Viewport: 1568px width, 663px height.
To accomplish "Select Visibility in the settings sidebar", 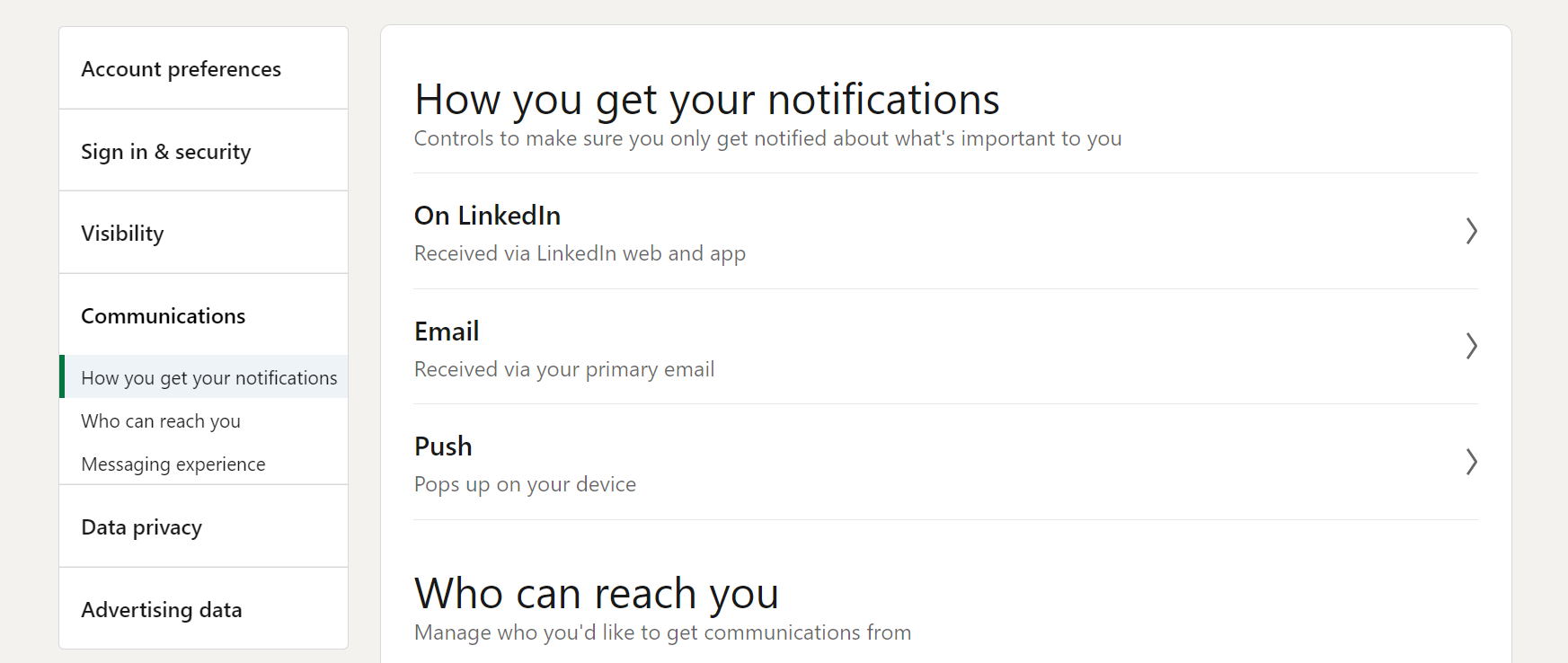I will point(122,234).
